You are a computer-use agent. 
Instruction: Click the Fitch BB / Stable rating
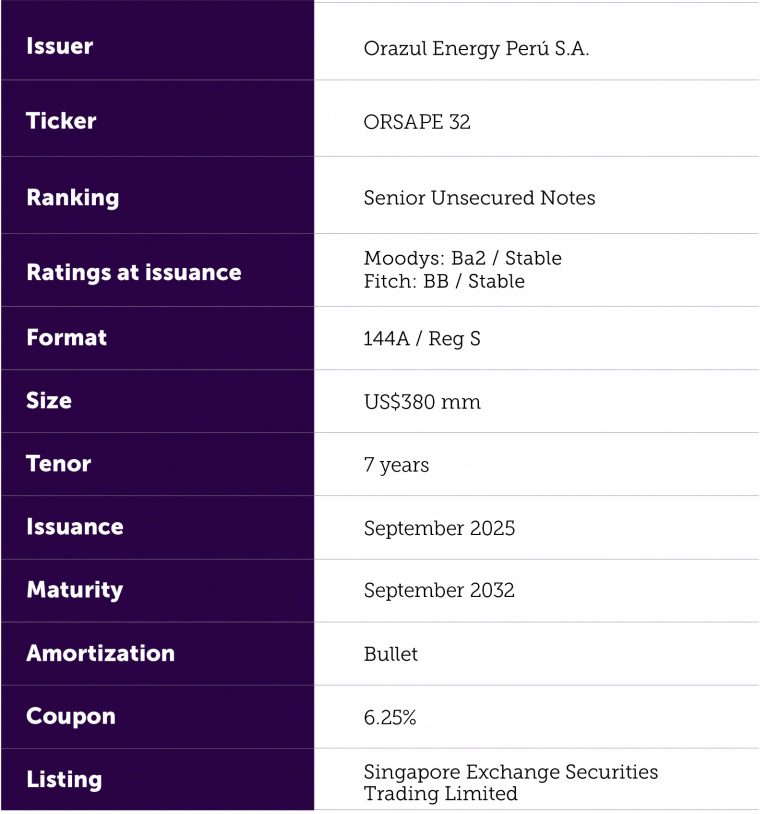click(444, 281)
